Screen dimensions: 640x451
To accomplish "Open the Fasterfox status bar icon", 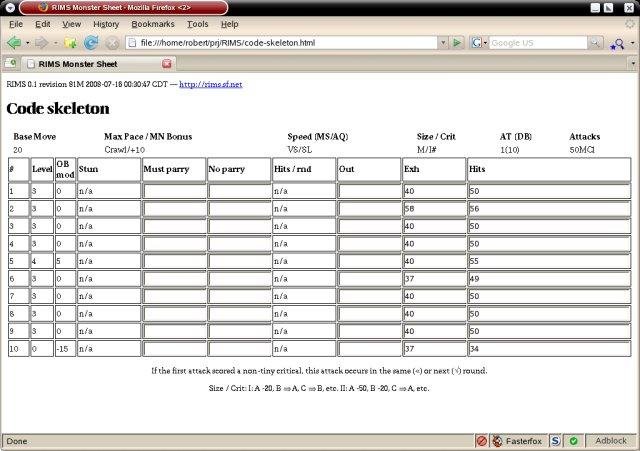I will click(518, 441).
